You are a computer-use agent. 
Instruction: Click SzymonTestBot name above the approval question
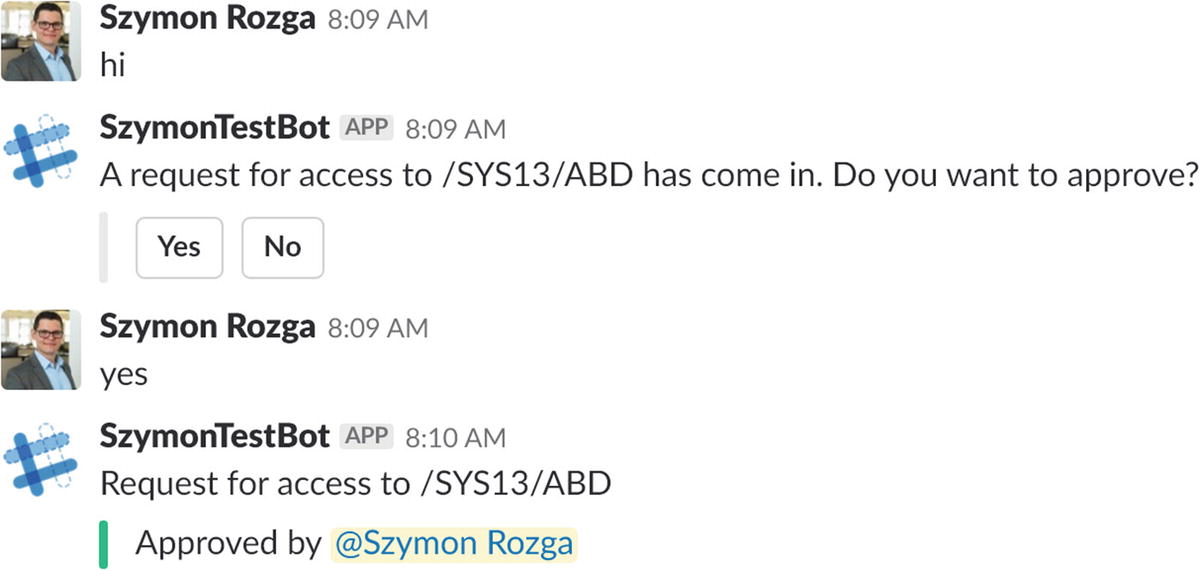click(215, 128)
